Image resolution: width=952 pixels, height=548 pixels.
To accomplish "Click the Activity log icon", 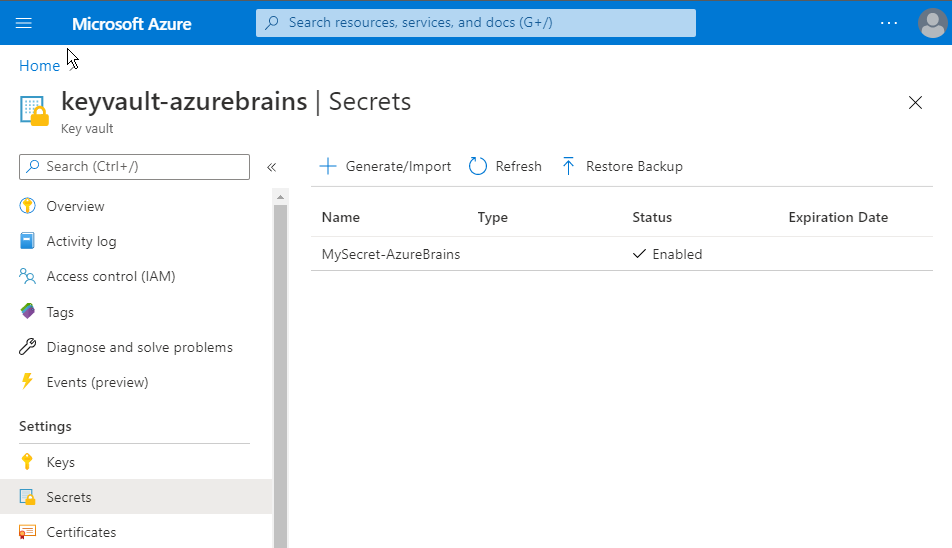I will click(27, 241).
